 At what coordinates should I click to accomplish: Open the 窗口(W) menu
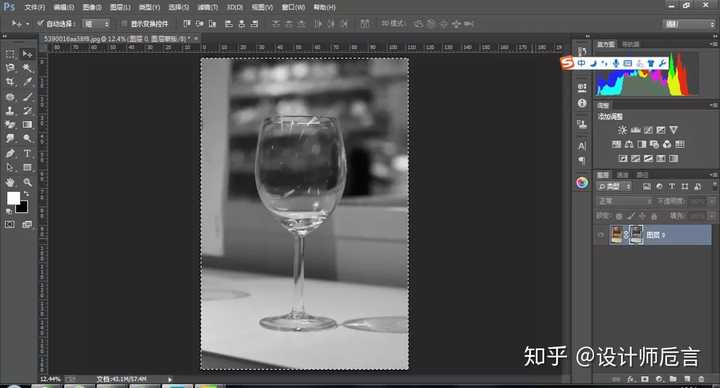click(292, 7)
